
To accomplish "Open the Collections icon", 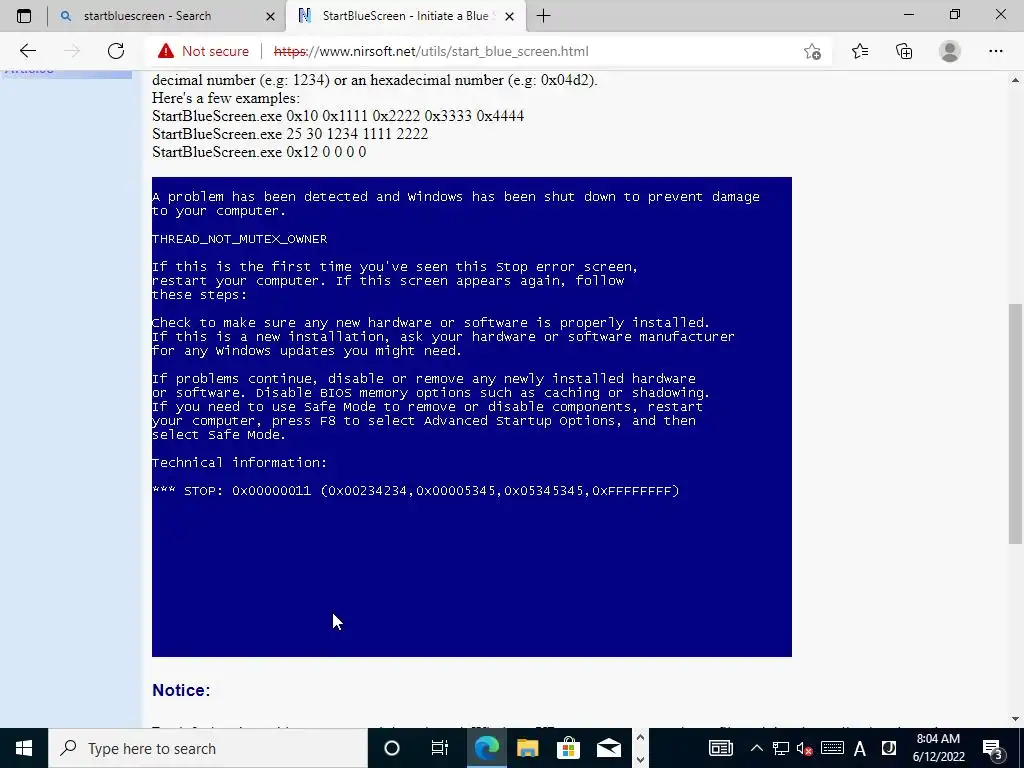I will [904, 51].
